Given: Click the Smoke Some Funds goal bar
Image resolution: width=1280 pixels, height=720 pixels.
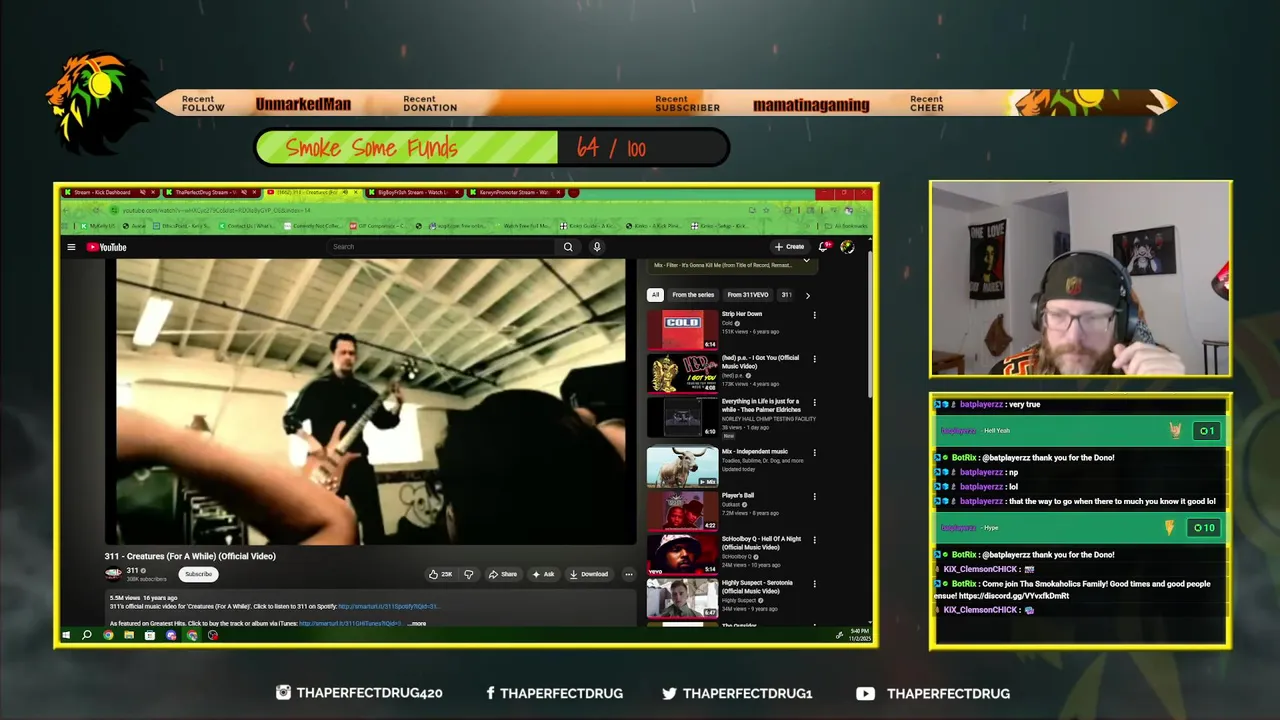Looking at the screenshot, I should click(492, 148).
